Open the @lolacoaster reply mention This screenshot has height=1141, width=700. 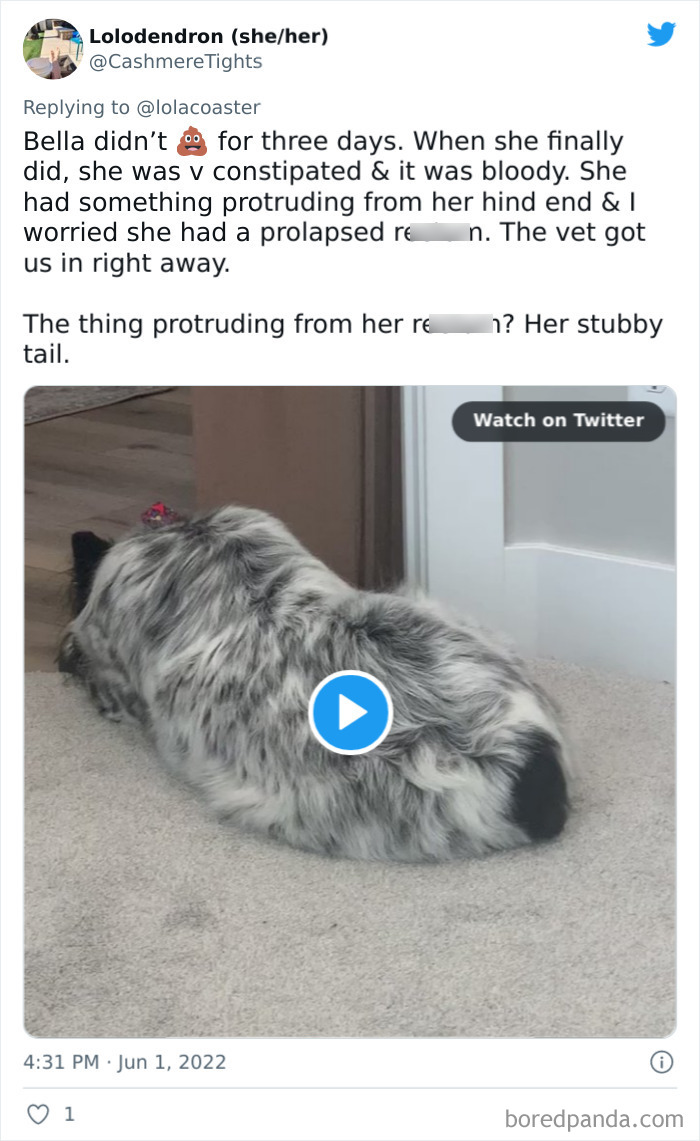pyautogui.click(x=198, y=108)
